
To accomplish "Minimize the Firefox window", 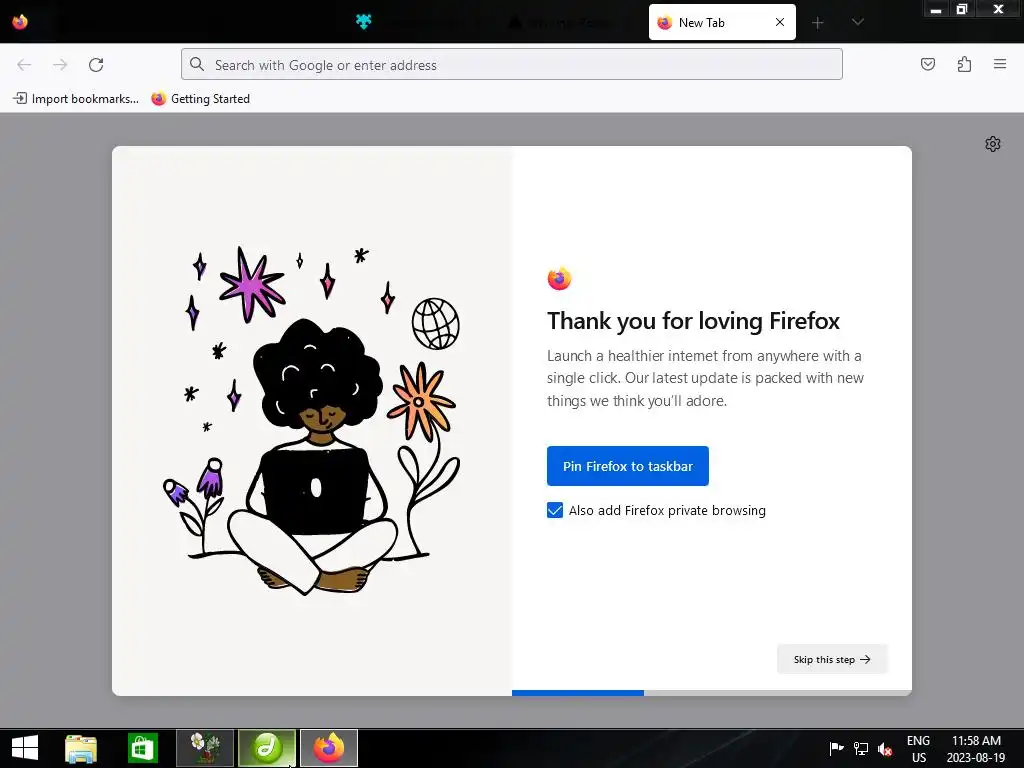I will (x=936, y=9).
